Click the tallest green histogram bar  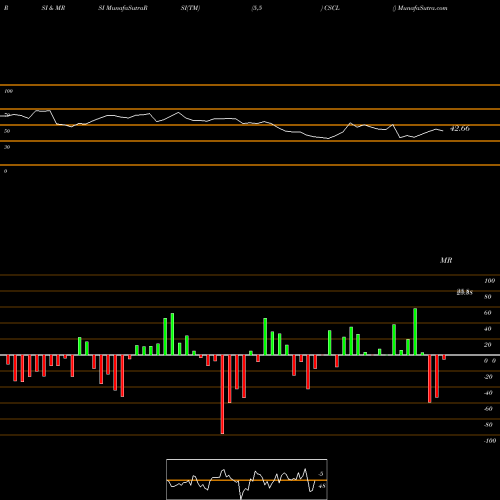point(415,332)
